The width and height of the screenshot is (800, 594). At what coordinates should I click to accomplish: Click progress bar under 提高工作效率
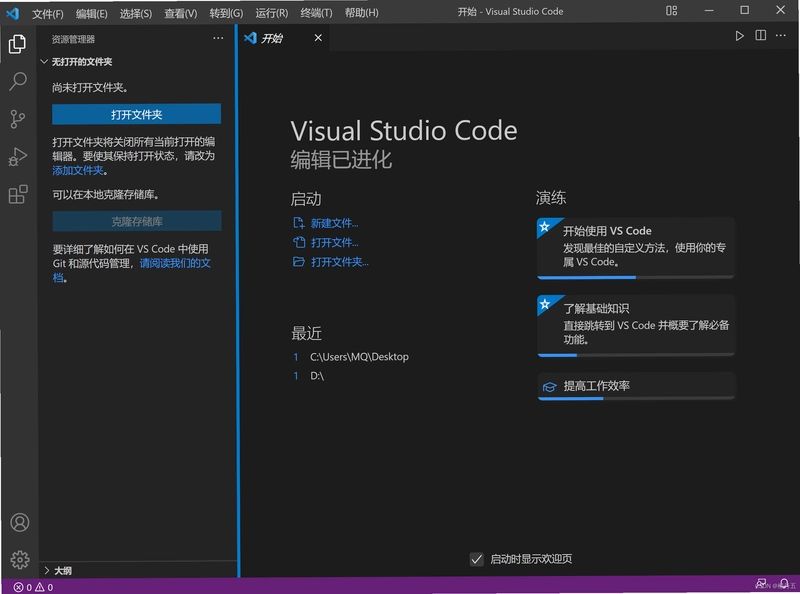[636, 399]
